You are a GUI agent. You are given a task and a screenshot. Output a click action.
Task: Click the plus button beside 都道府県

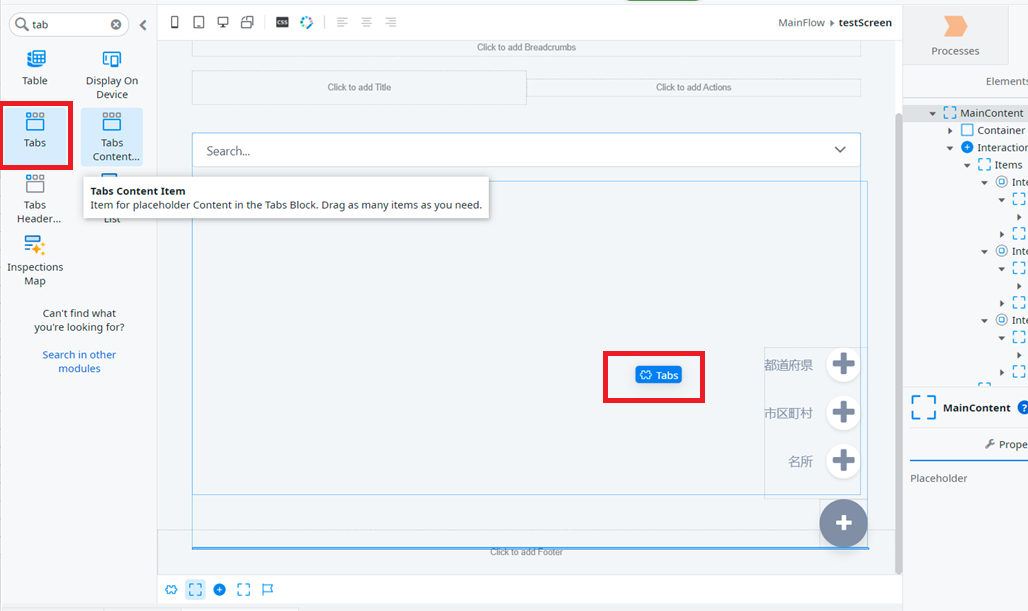(x=843, y=365)
